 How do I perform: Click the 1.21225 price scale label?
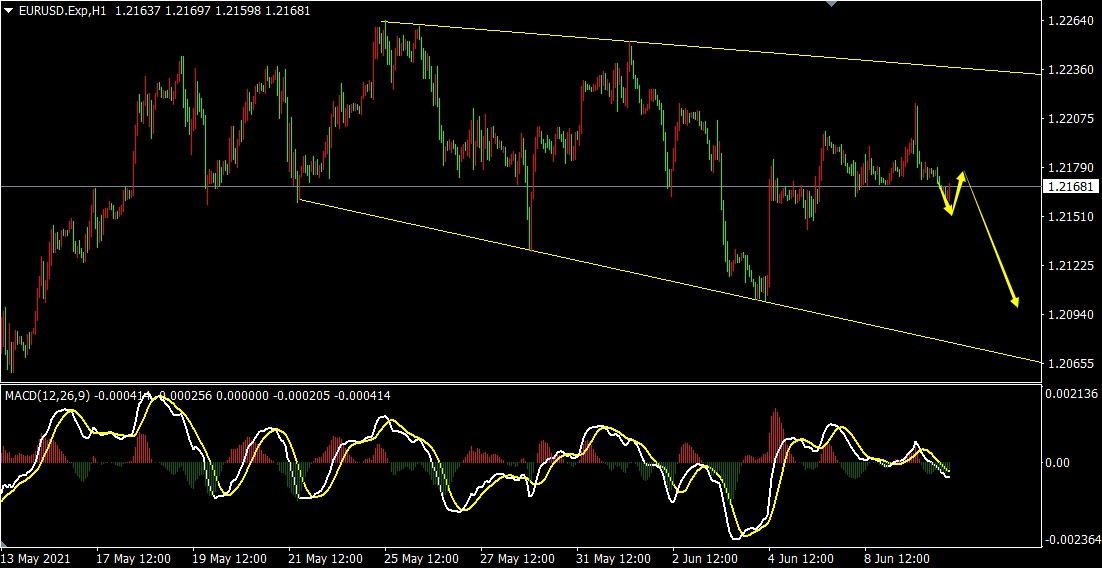[x=1070, y=266]
